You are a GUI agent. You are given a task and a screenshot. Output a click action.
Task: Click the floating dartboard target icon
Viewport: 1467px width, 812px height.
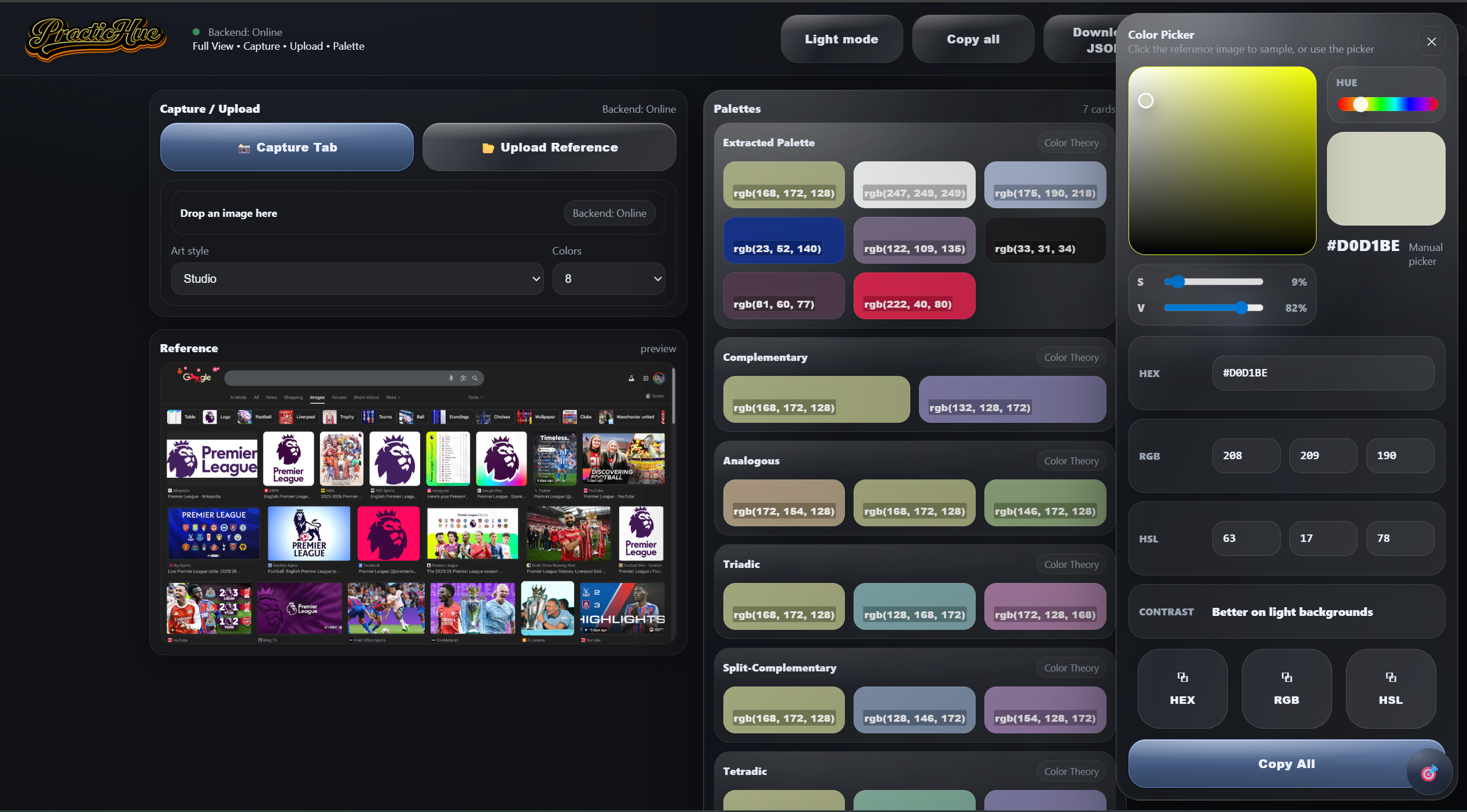click(x=1428, y=773)
